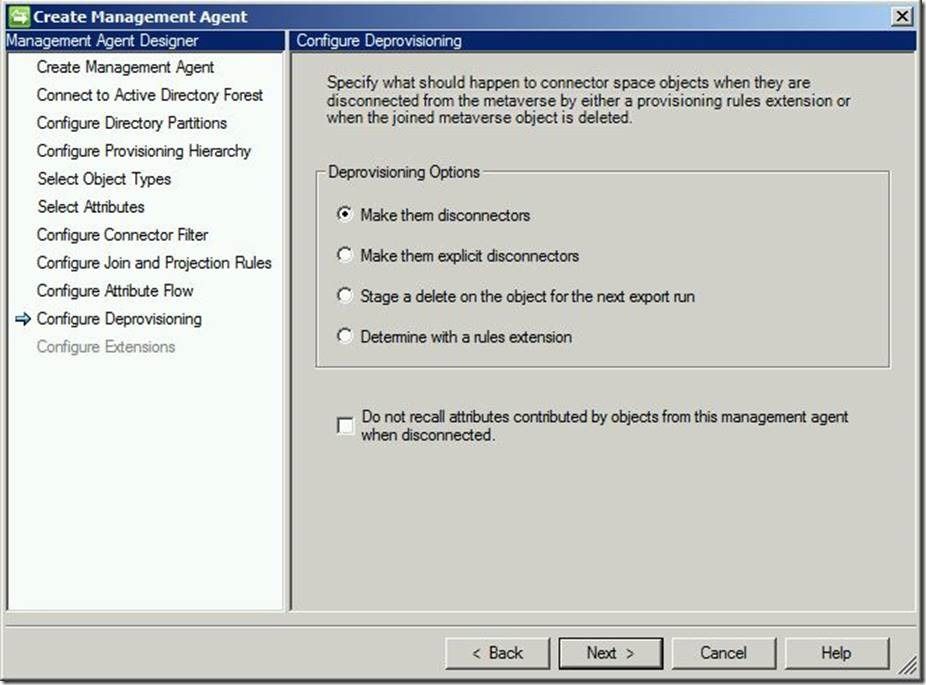This screenshot has width=926, height=685.
Task: Close the Create Management Agent dialog
Action: coord(902,16)
